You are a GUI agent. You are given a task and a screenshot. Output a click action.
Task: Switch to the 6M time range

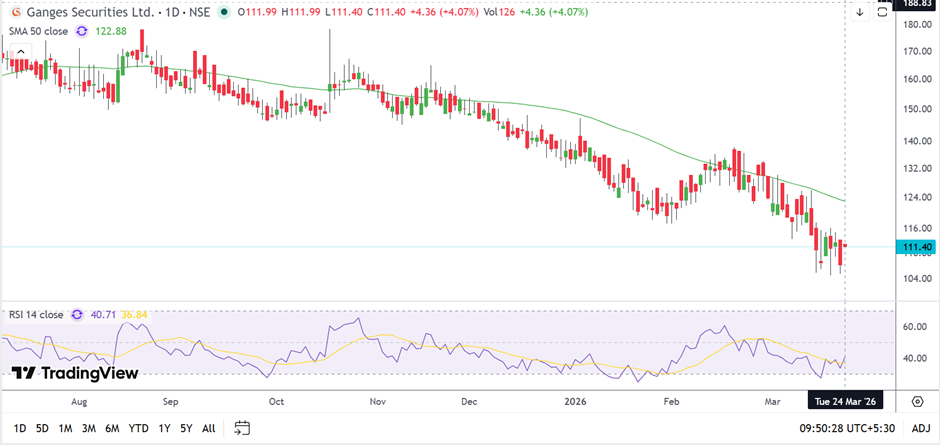(x=112, y=428)
